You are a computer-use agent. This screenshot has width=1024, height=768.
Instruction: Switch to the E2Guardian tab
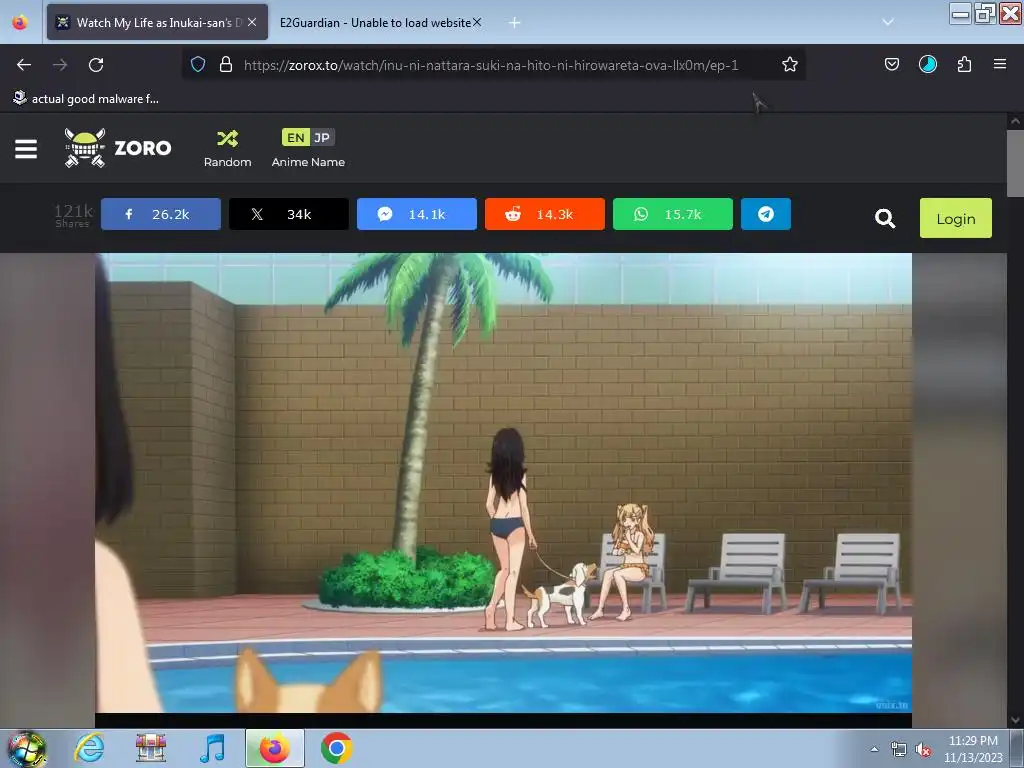[x=375, y=22]
